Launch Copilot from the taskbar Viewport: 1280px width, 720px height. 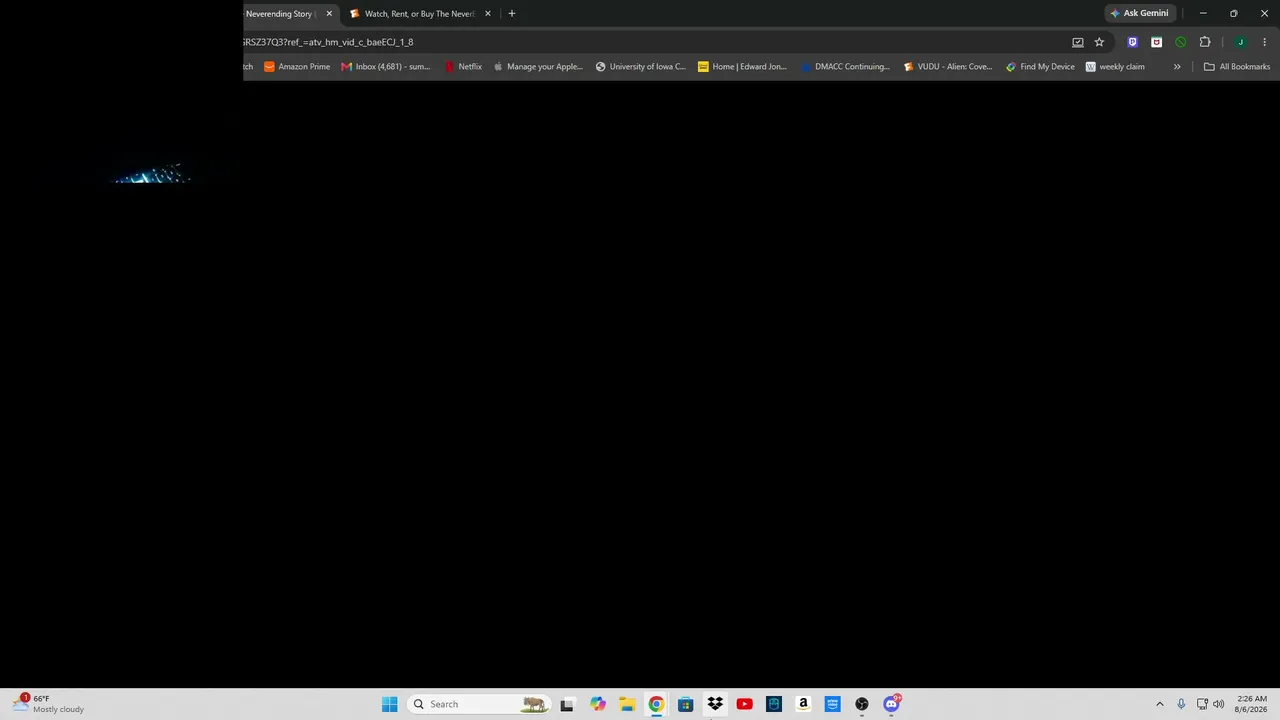coord(597,704)
